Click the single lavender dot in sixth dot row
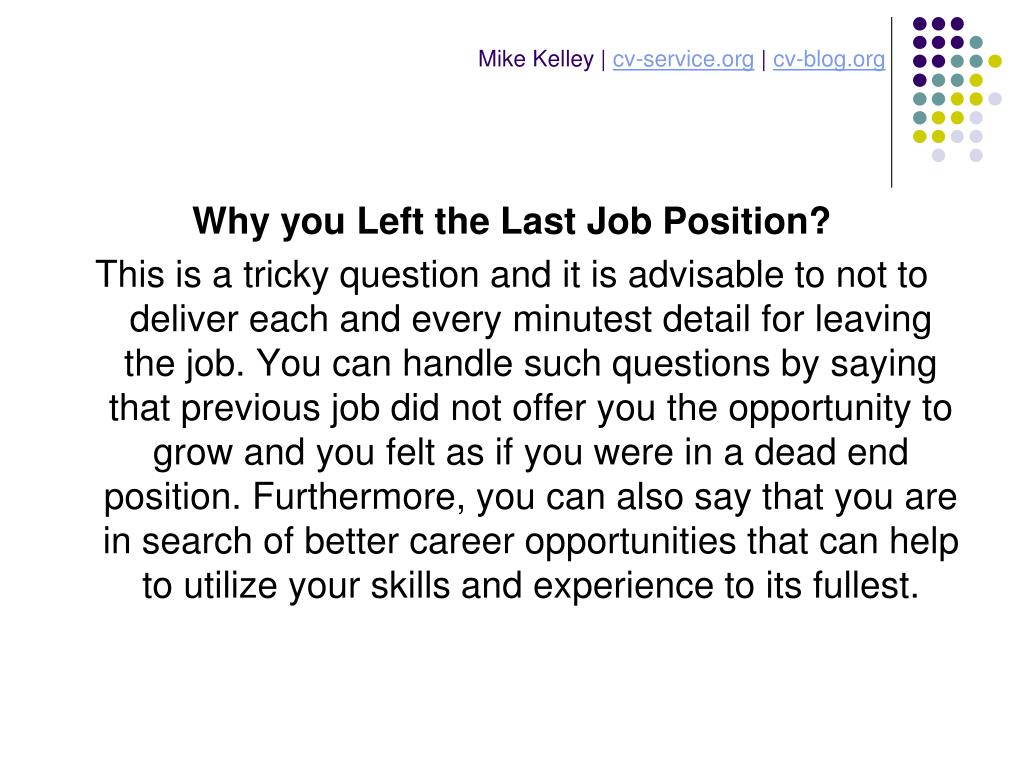 pos(976,118)
